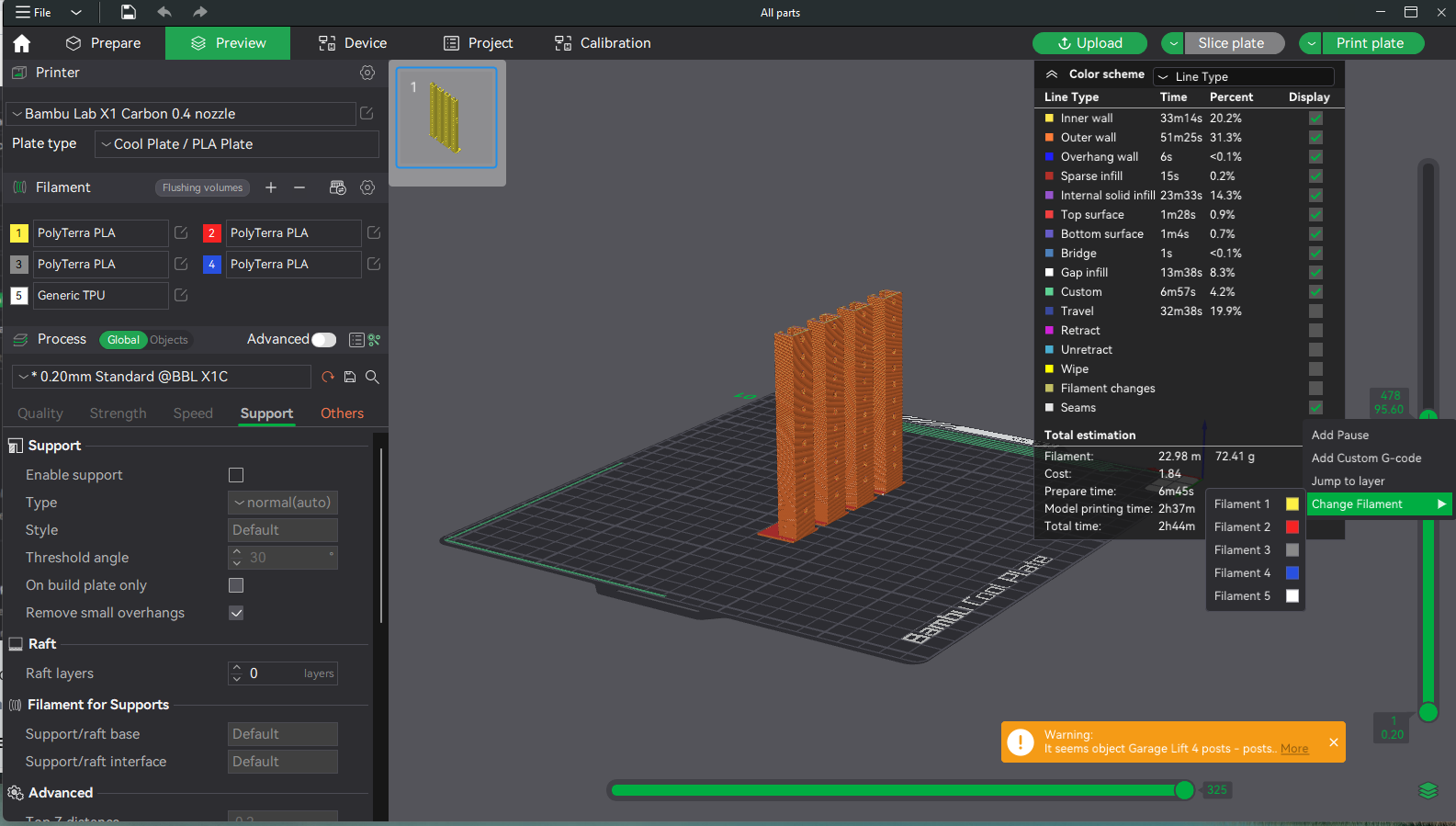This screenshot has height=826, width=1456.
Task: Open the Bambu Lab X1 Carbon printer dropdown
Action: (181, 114)
